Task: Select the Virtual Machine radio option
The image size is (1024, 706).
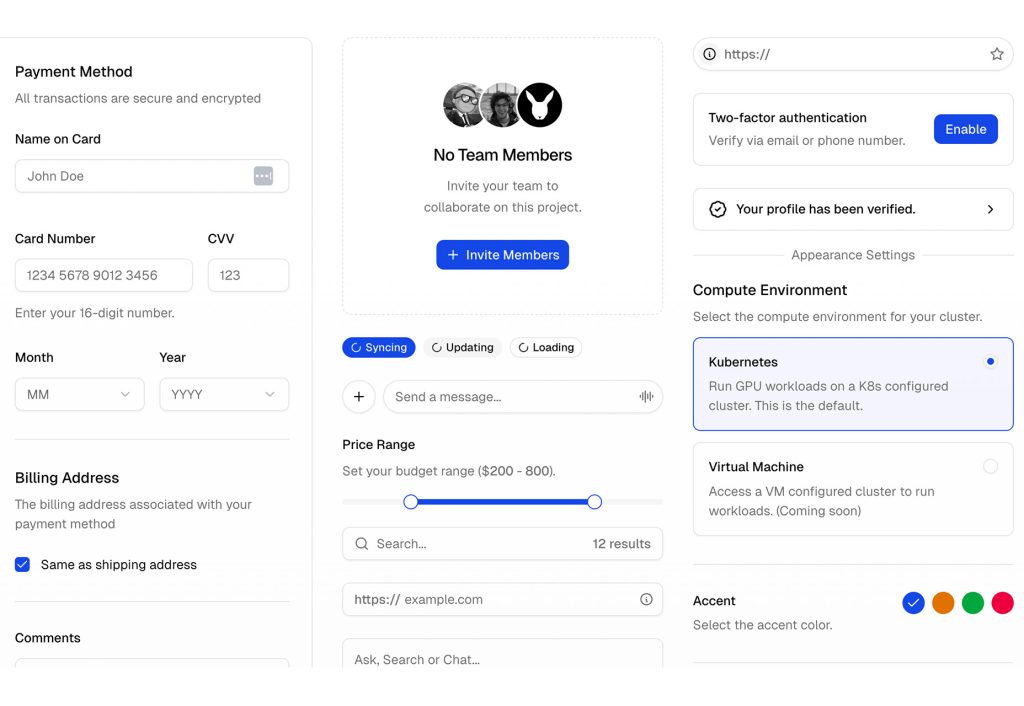Action: pyautogui.click(x=990, y=466)
